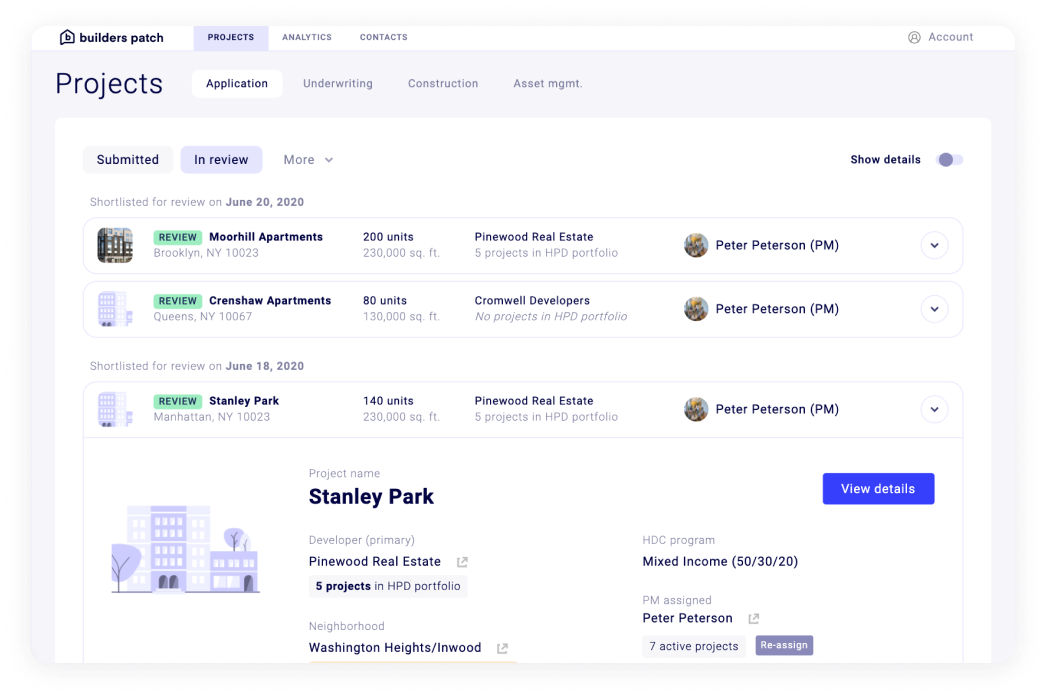This screenshot has height=697, width=1048.
Task: Click external link icon beside Pinewood Real Estate
Action: 460,561
